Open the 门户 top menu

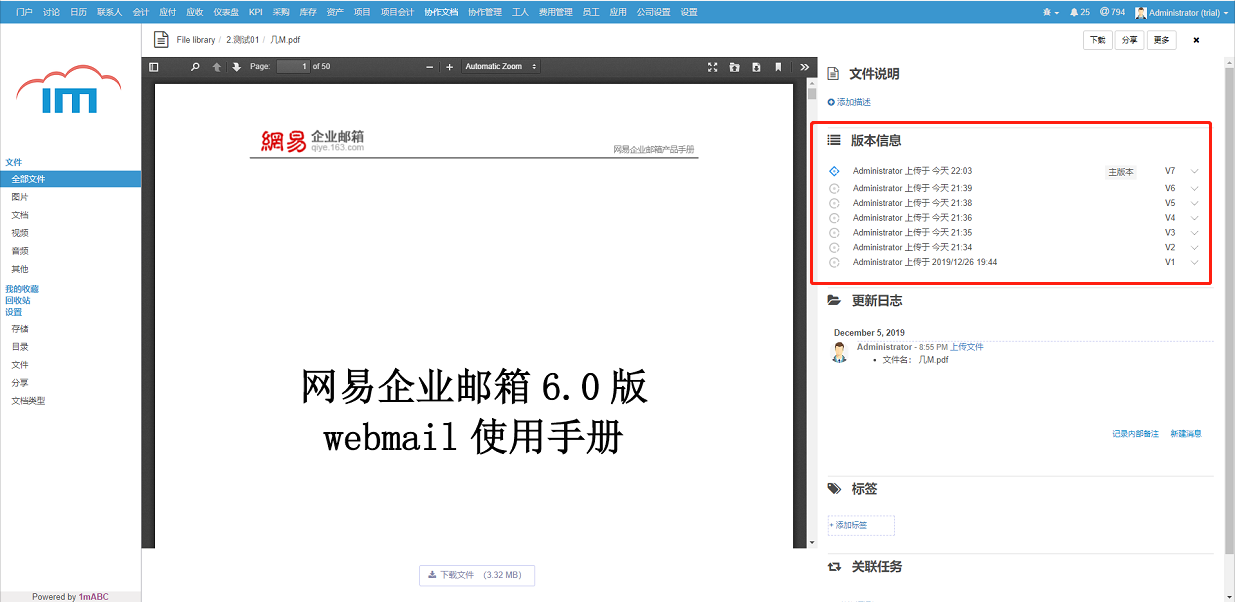coord(24,12)
